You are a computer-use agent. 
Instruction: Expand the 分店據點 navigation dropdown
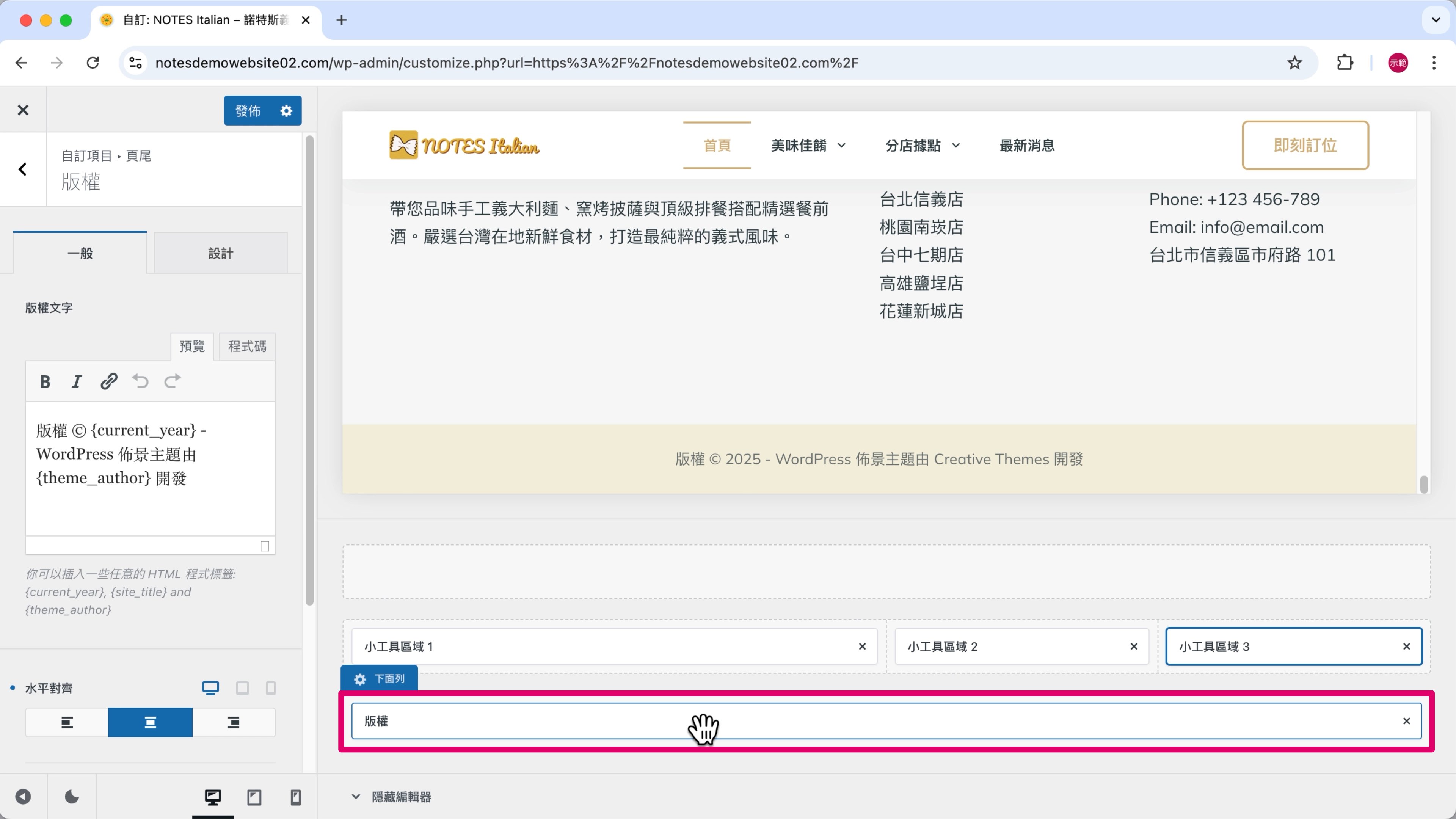(x=956, y=145)
